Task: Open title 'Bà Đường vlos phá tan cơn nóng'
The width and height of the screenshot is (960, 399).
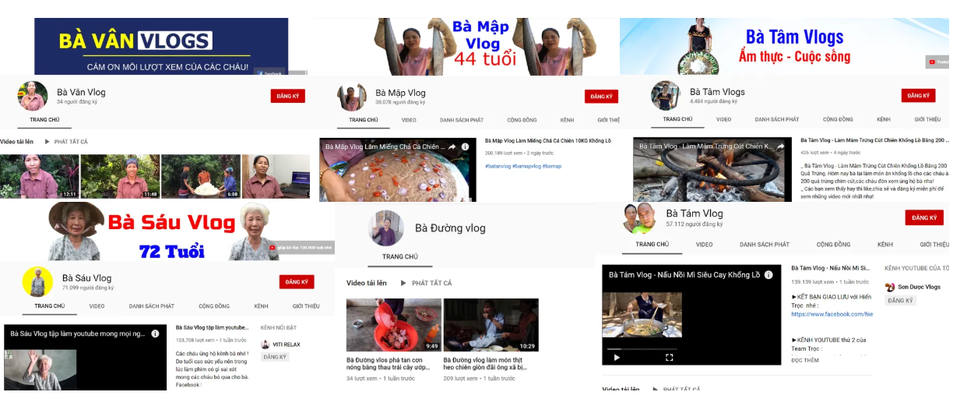Action: click(x=389, y=364)
